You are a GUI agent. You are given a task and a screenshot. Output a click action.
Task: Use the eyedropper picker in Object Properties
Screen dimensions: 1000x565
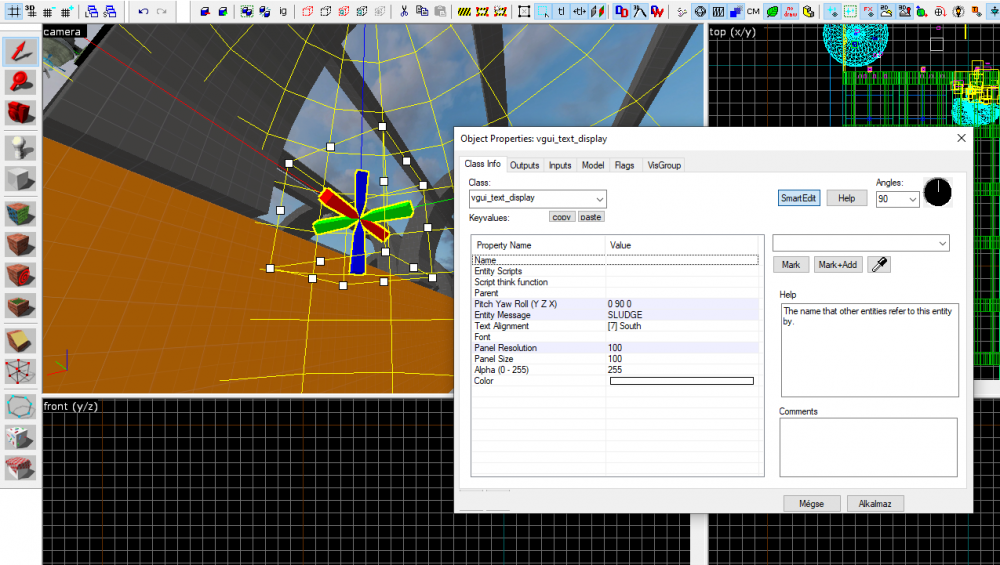tap(878, 265)
